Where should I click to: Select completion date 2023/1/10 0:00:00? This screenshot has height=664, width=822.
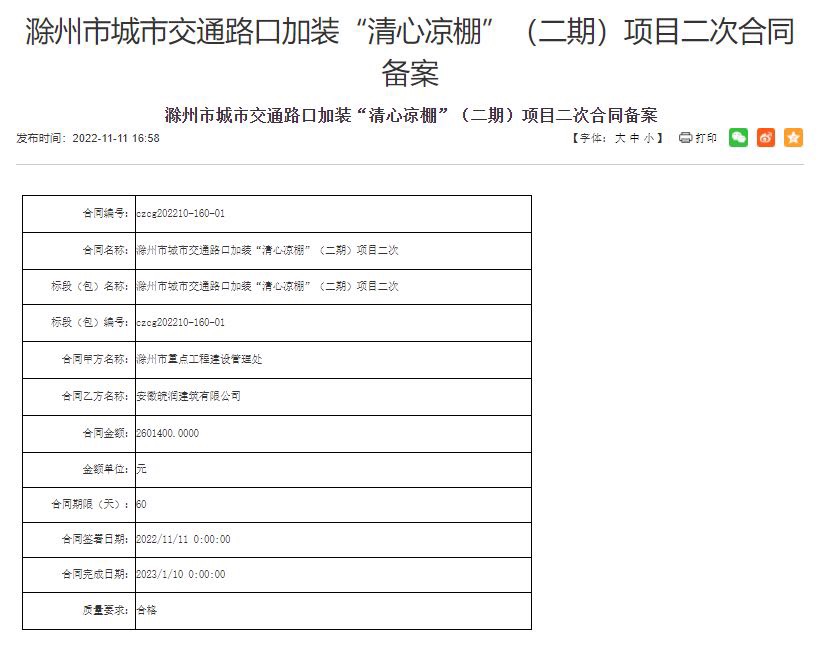181,574
